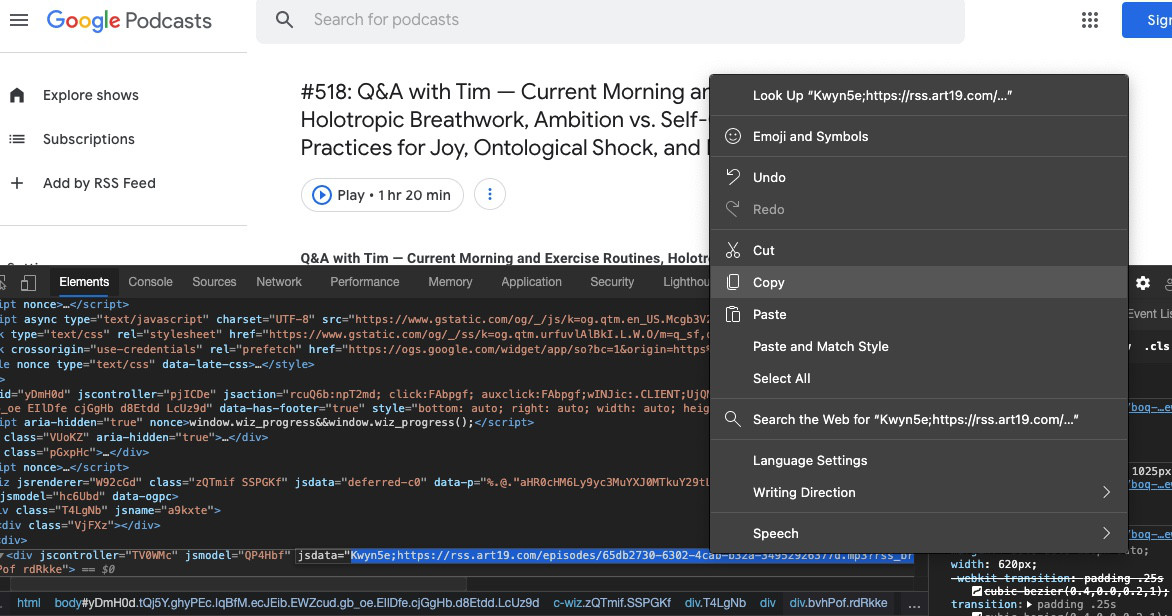1172x616 pixels.
Task: Click the cubic-bezier easing editor swatch
Action: click(x=976, y=591)
